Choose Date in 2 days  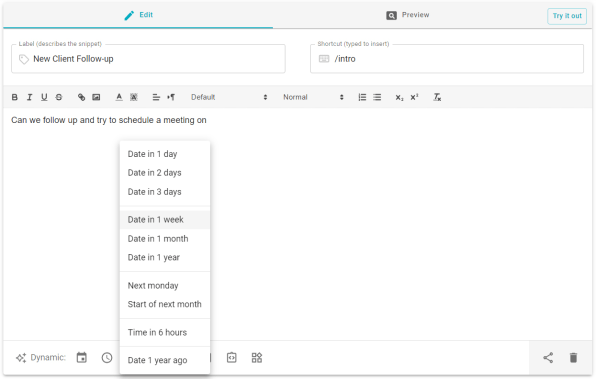(x=165, y=173)
